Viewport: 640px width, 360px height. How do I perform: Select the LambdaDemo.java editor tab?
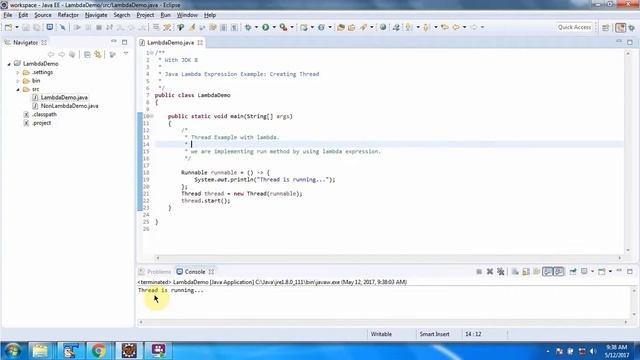coord(170,42)
